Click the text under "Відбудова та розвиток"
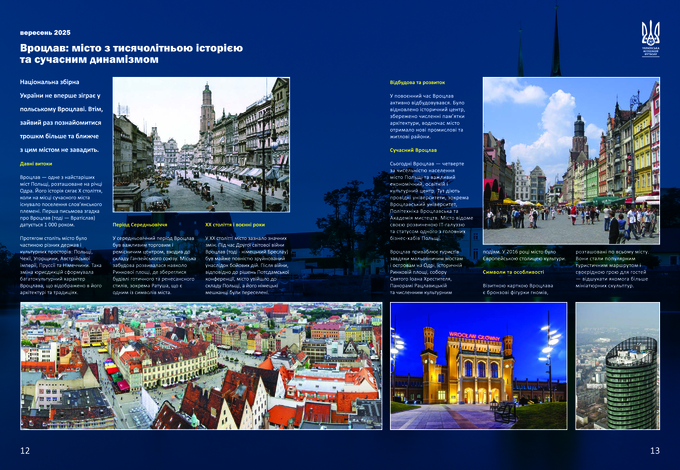Image resolution: width=680 pixels, height=470 pixels. coord(431,114)
